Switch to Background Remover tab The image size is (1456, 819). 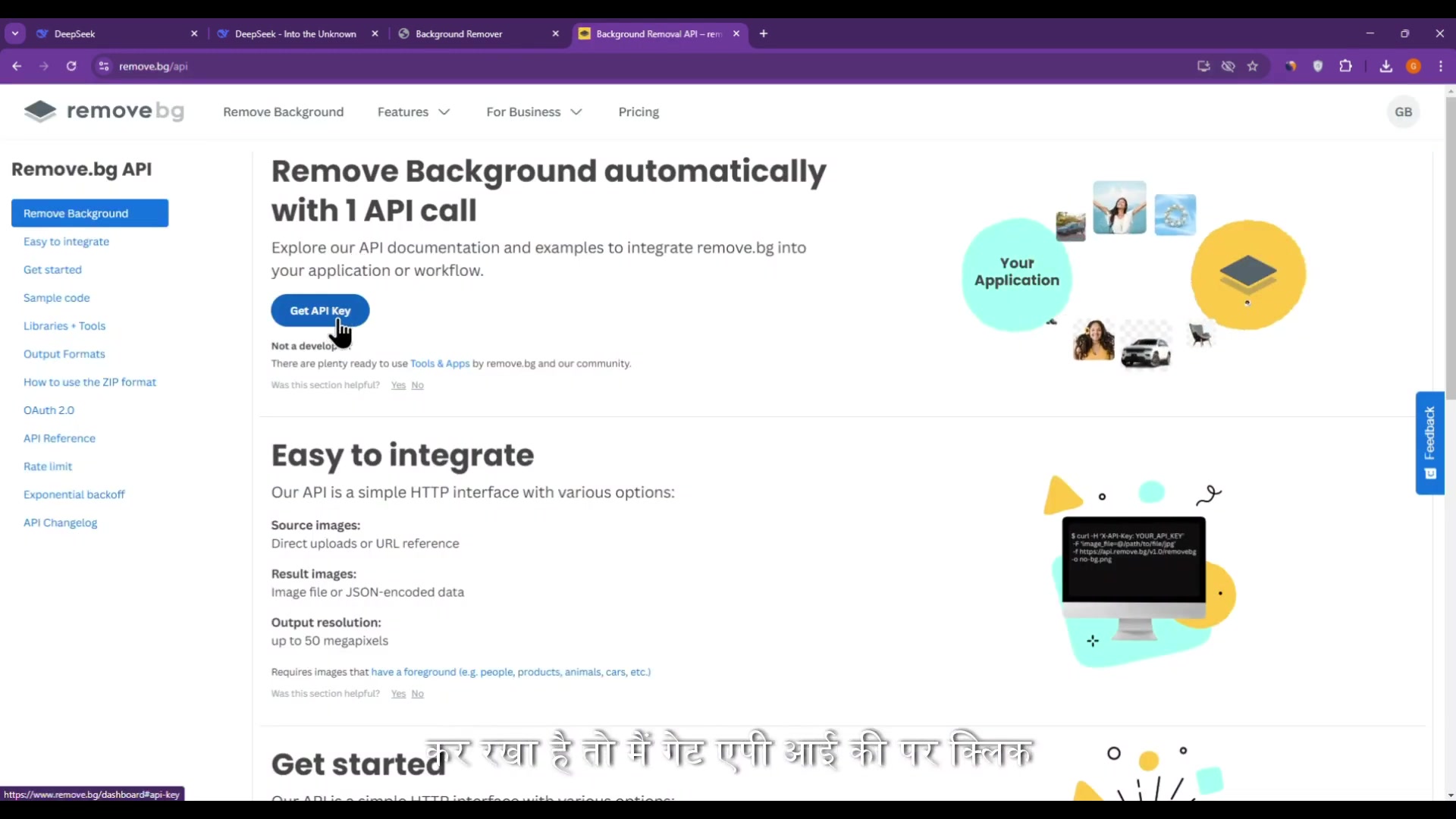click(x=478, y=33)
